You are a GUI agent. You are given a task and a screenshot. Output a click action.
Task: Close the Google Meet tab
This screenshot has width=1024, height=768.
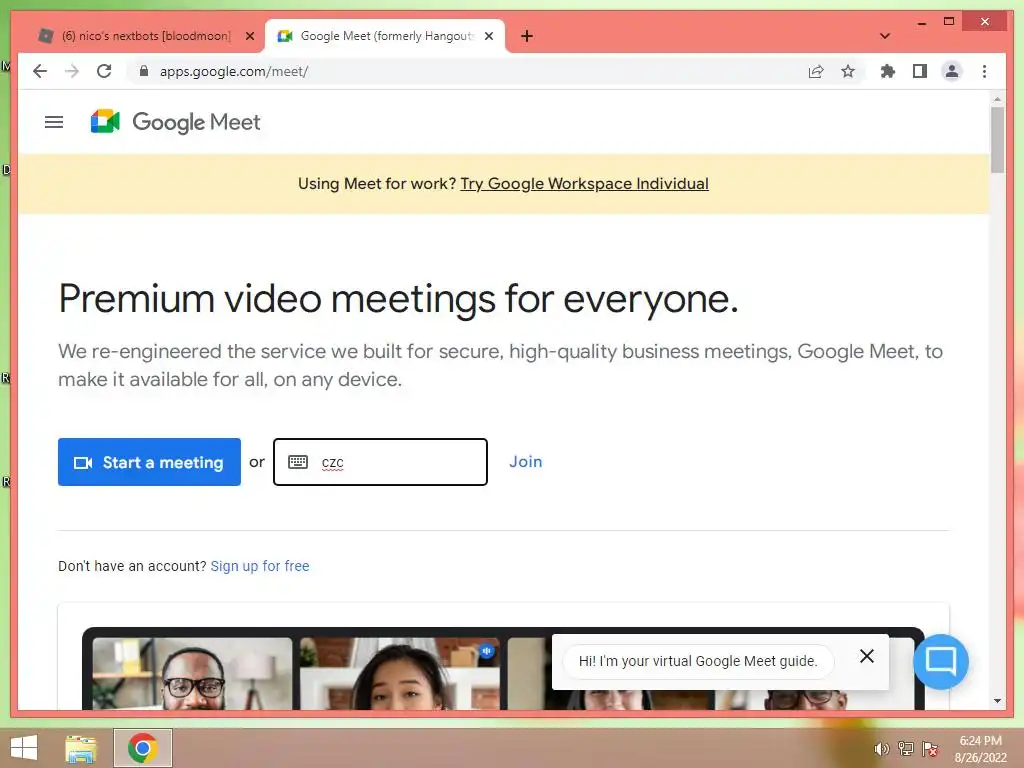click(x=488, y=36)
